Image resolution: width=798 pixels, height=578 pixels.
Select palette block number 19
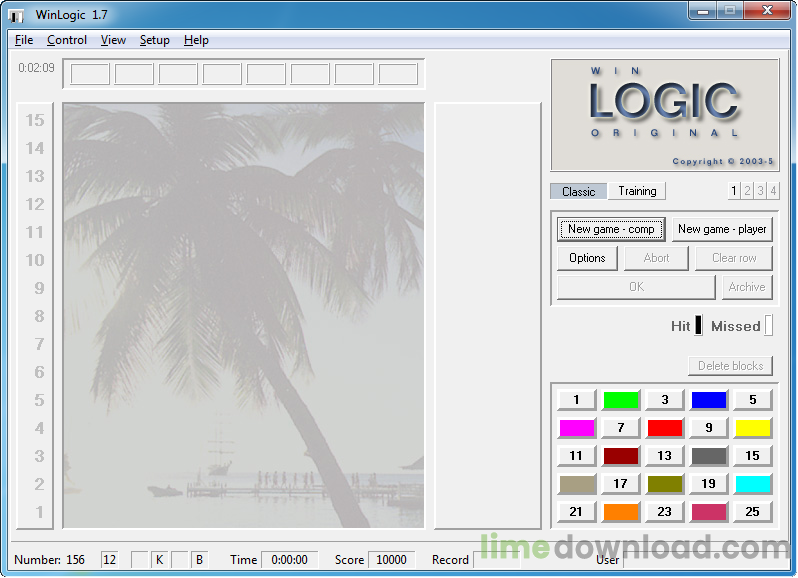708,484
